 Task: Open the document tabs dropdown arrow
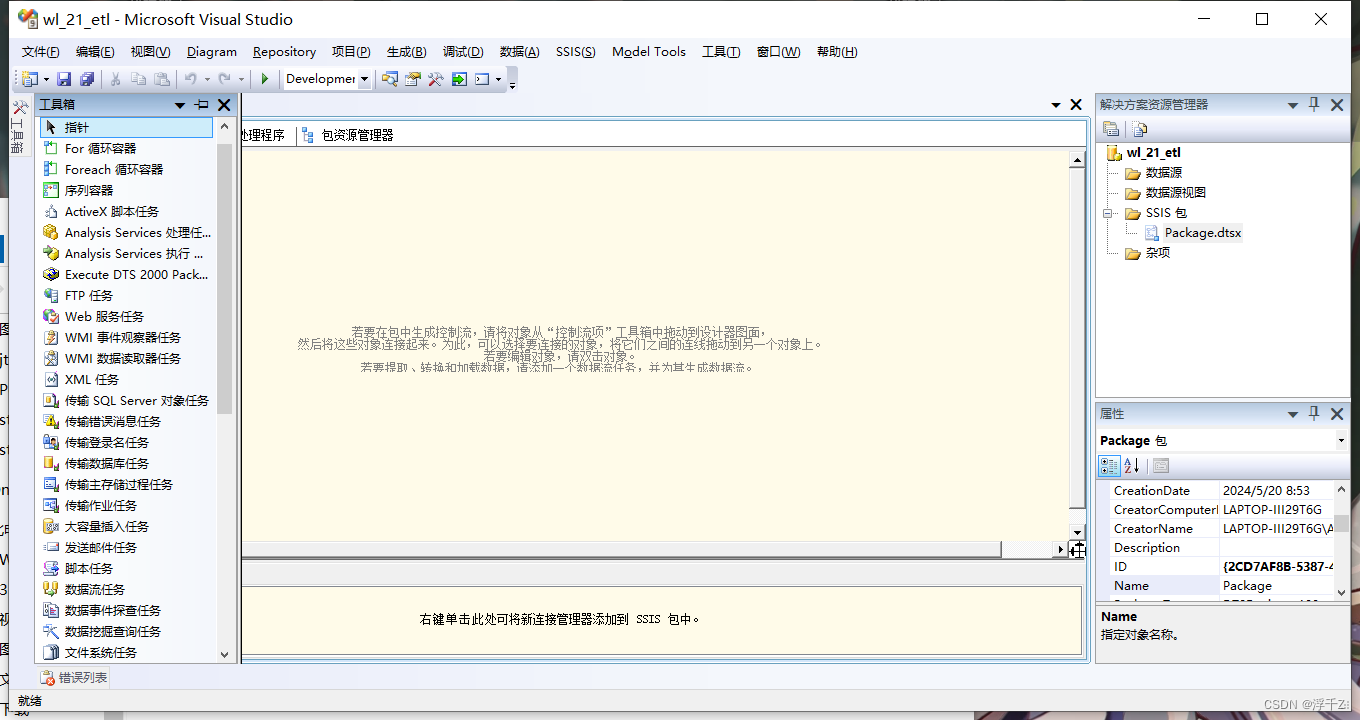[1056, 105]
